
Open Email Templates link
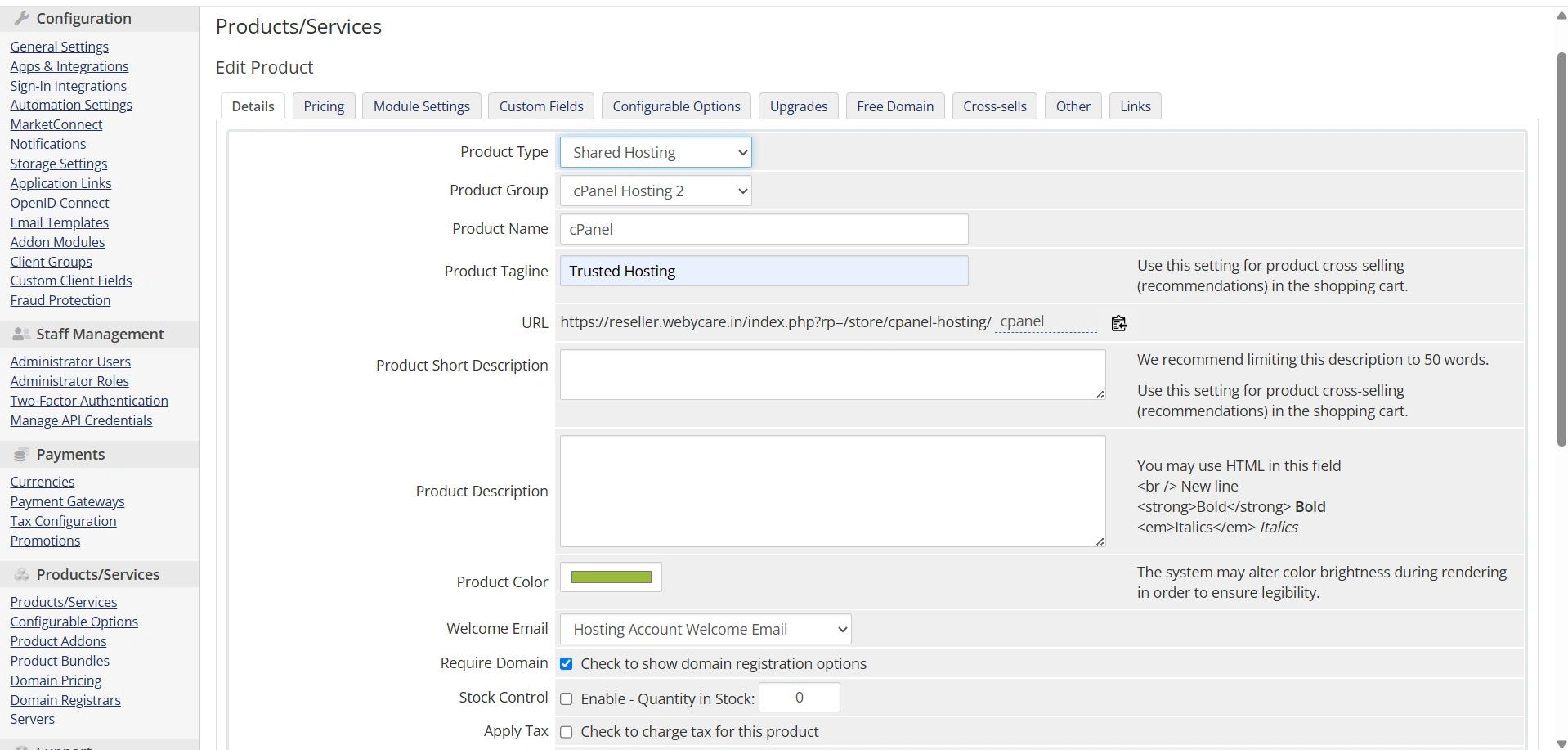point(60,222)
